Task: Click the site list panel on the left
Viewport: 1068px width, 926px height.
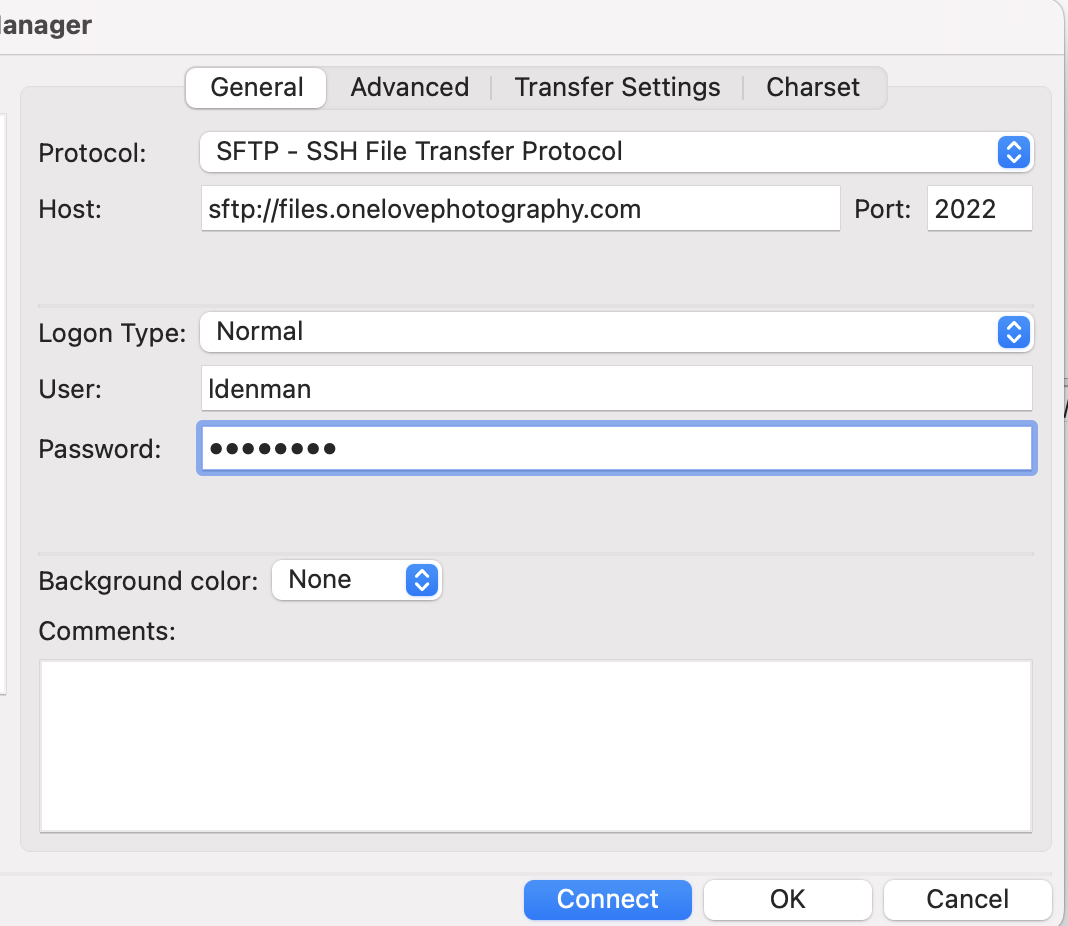Action: click(x=3, y=400)
